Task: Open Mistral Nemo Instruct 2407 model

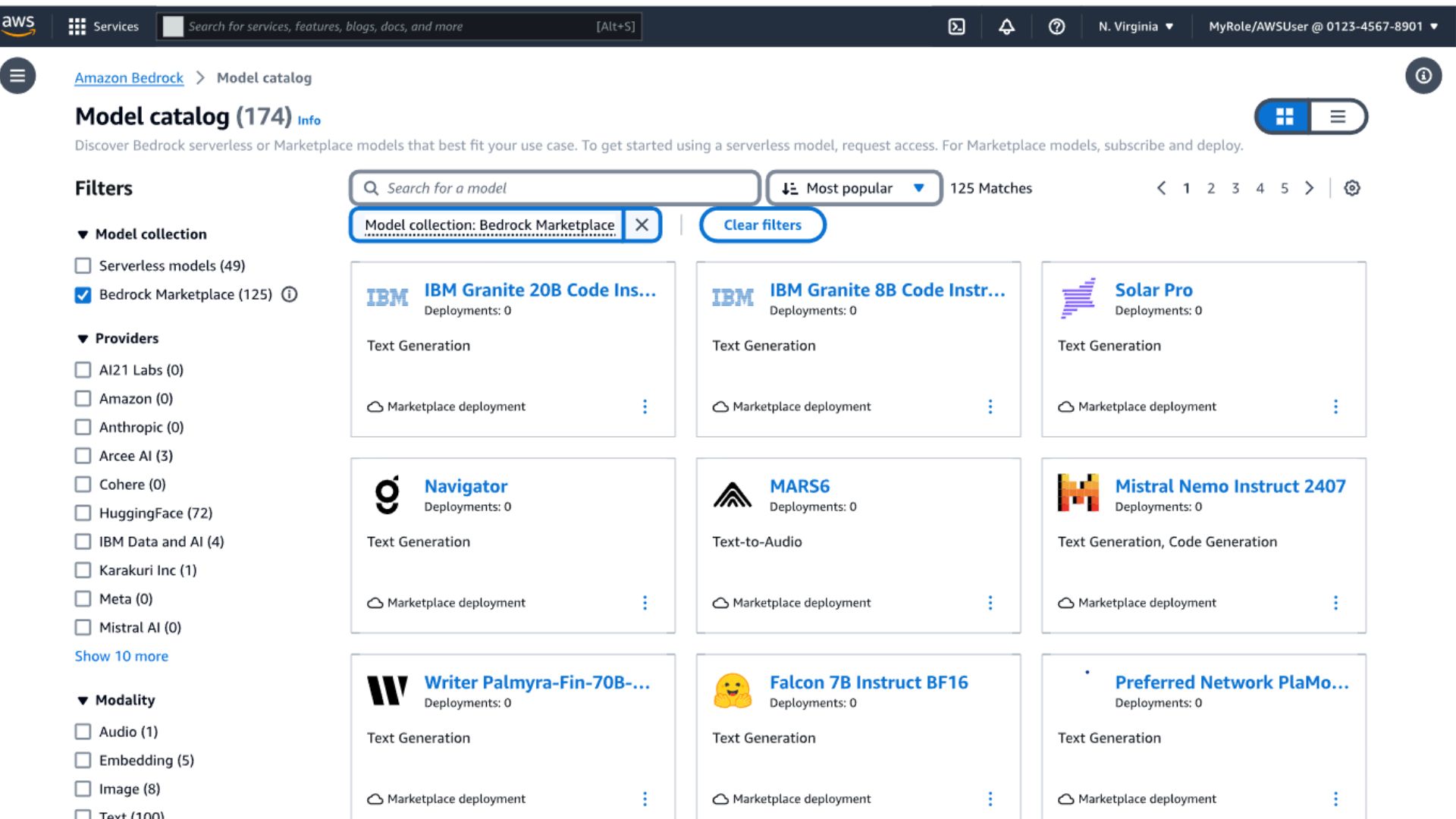Action: tap(1230, 486)
